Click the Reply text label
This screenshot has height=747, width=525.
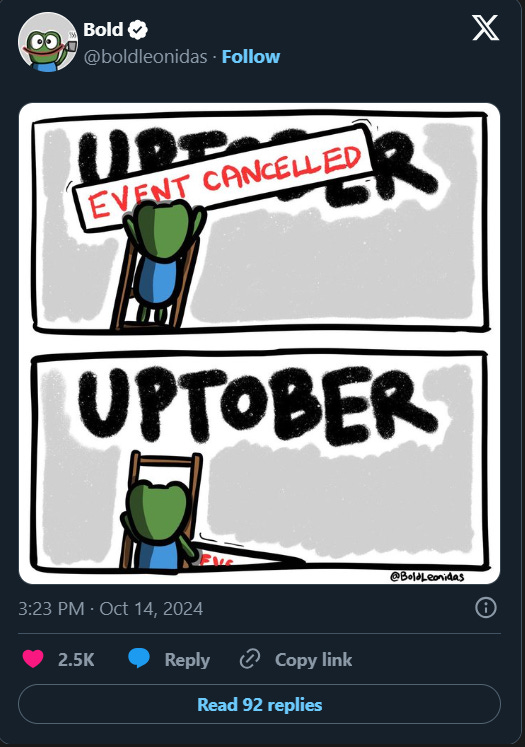point(187,659)
